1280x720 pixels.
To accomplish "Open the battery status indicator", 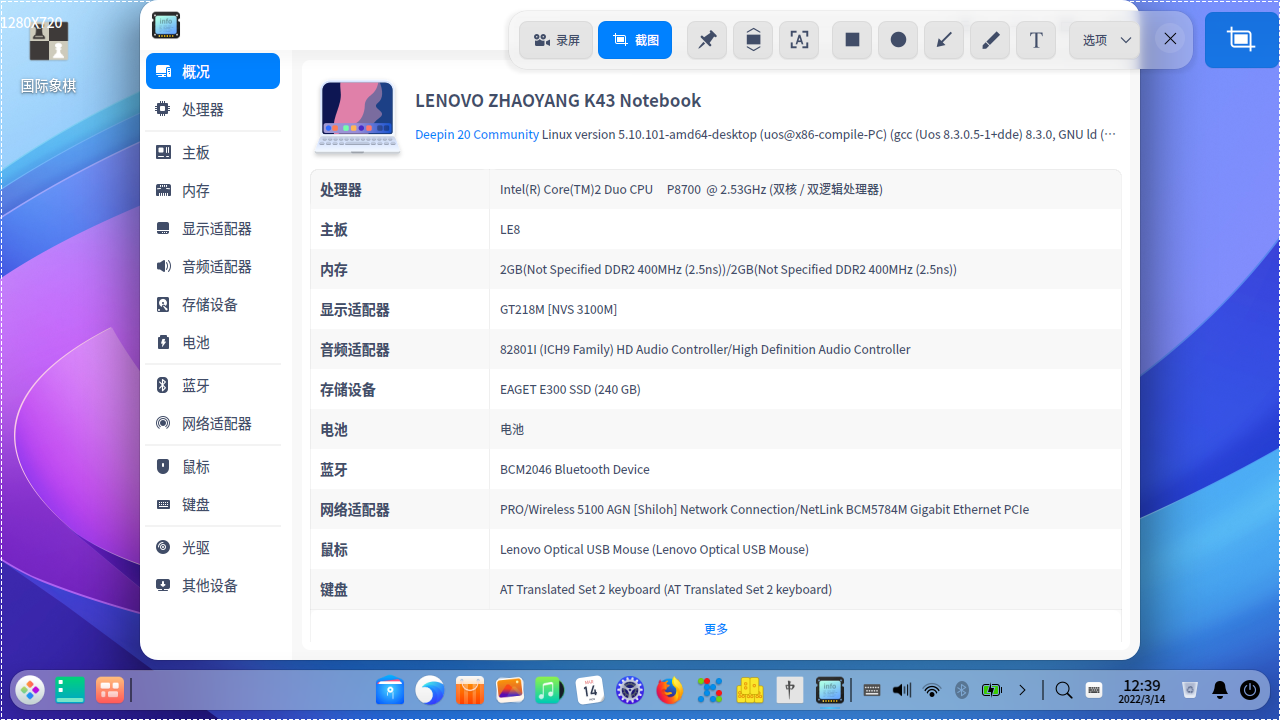I will [x=991, y=690].
